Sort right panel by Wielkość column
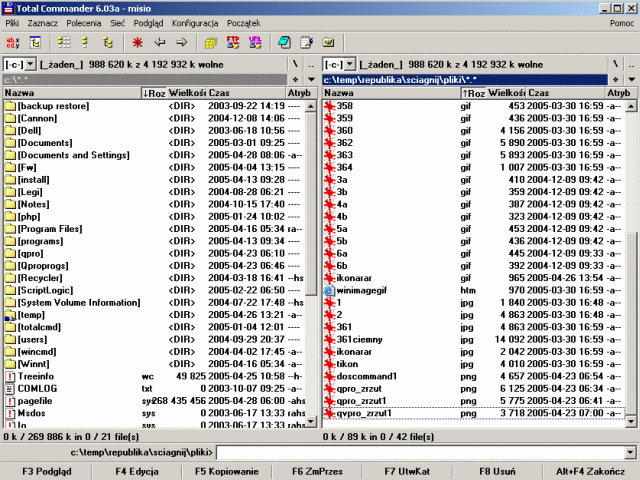This screenshot has width=640, height=480. tap(506, 93)
